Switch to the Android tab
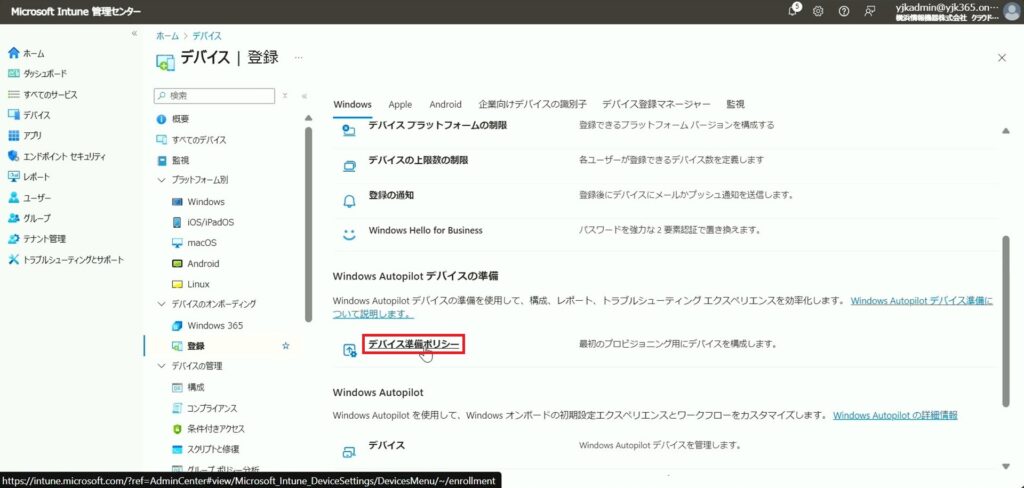 coord(445,104)
